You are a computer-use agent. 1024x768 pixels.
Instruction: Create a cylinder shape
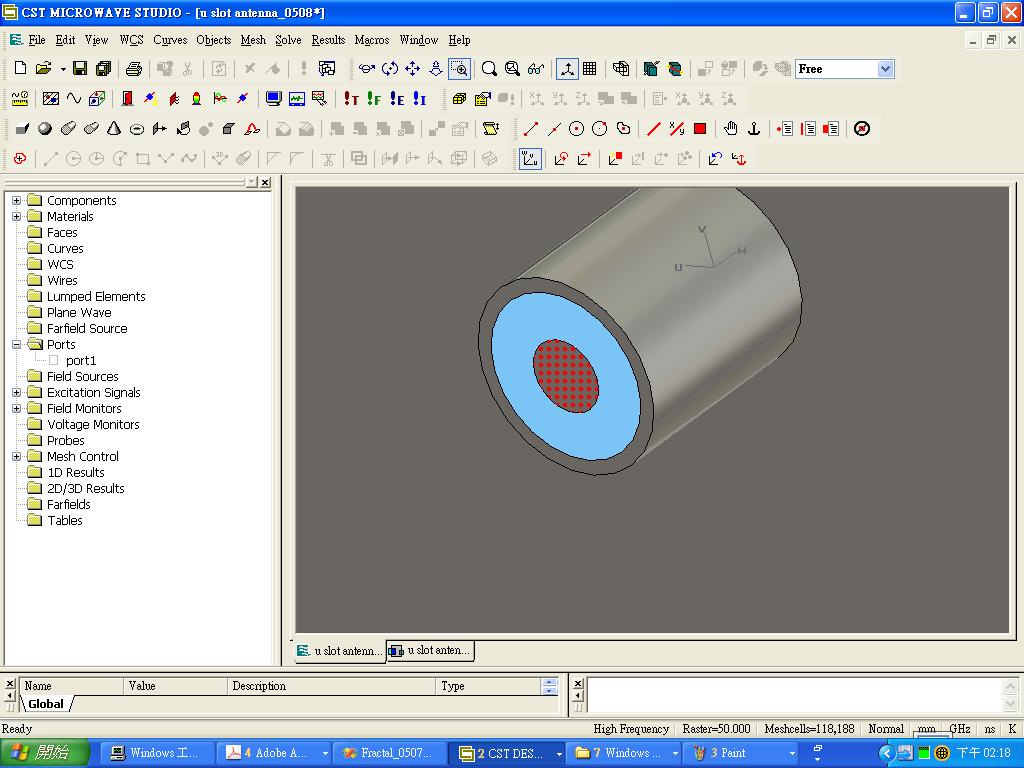tap(68, 129)
